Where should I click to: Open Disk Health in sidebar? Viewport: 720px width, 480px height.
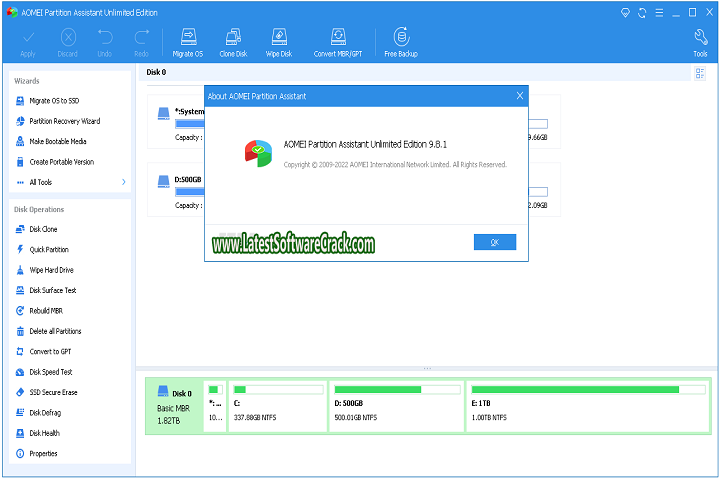click(44, 433)
